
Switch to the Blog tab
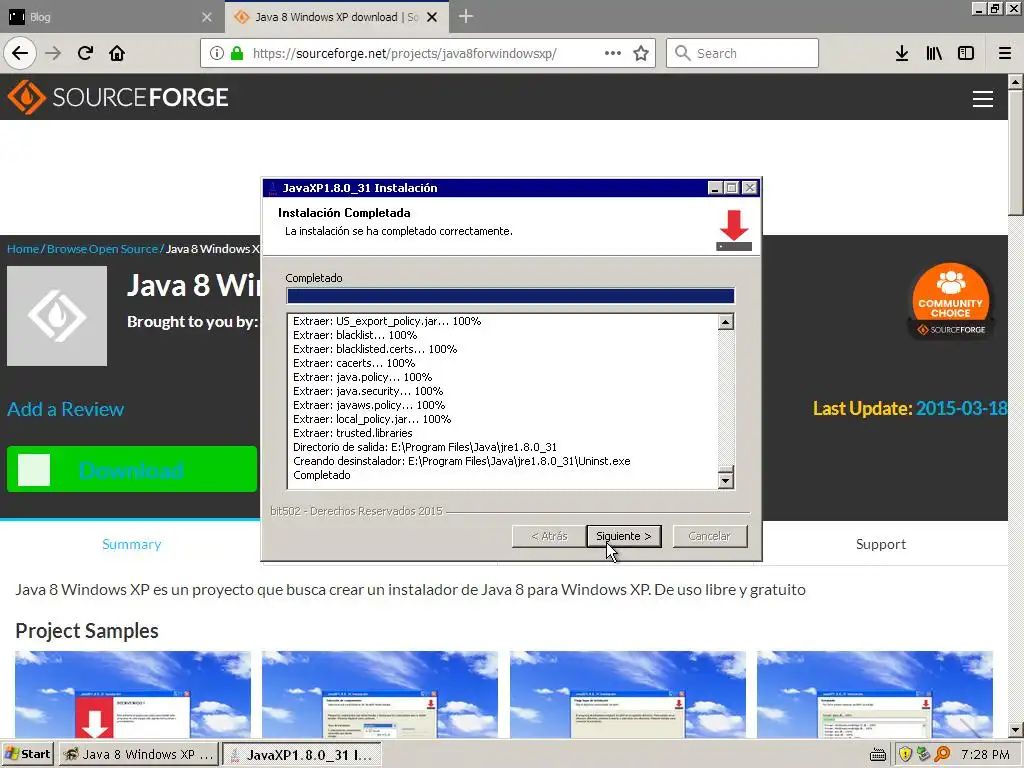pos(112,17)
